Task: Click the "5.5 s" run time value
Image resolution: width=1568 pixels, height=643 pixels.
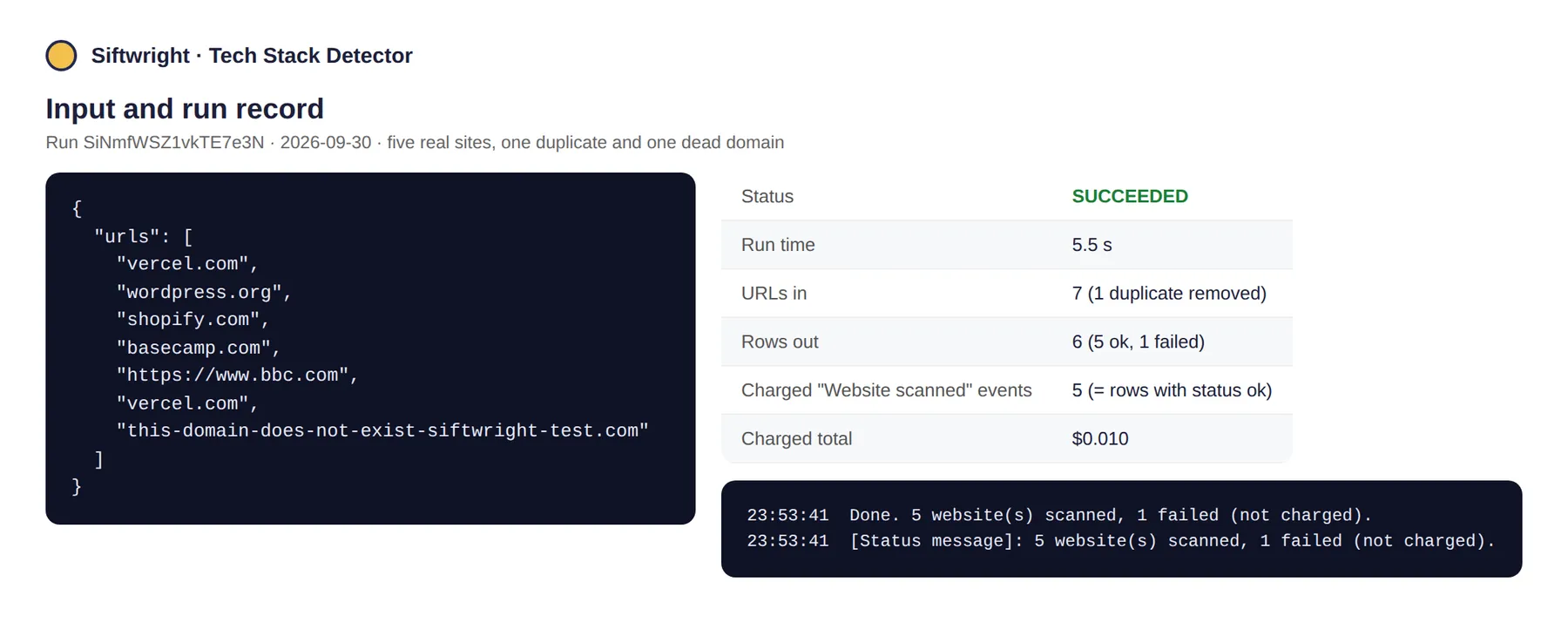Action: tap(1092, 245)
